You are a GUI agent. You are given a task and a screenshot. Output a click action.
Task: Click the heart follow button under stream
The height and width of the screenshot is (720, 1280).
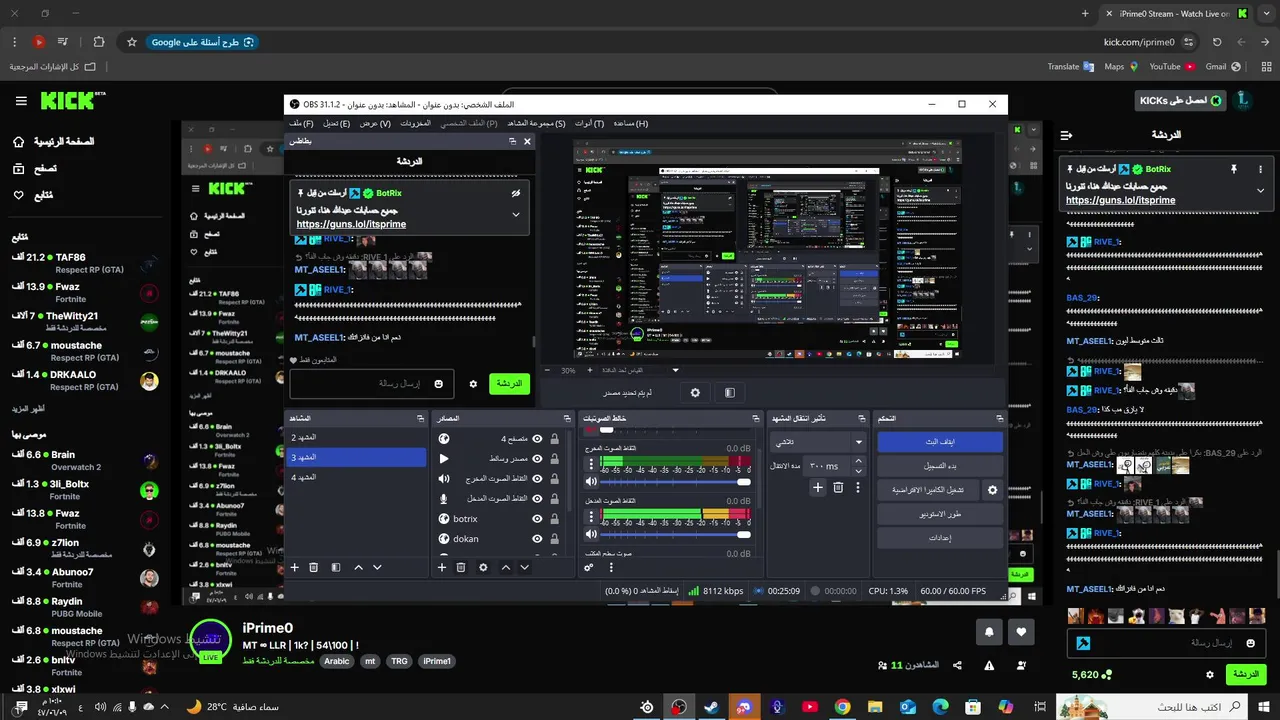click(x=1021, y=632)
